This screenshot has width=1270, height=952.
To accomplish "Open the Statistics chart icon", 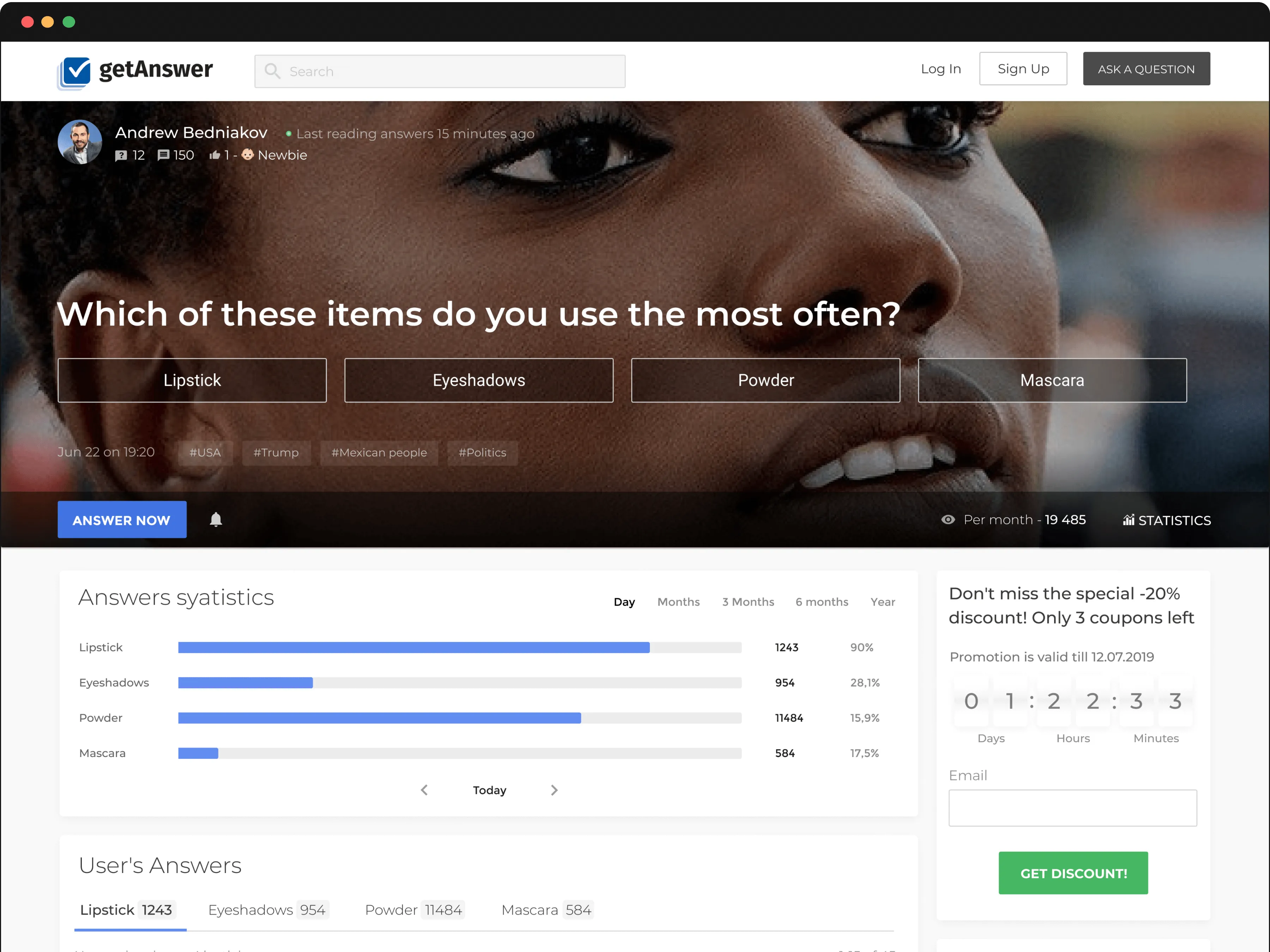I will pyautogui.click(x=1128, y=520).
